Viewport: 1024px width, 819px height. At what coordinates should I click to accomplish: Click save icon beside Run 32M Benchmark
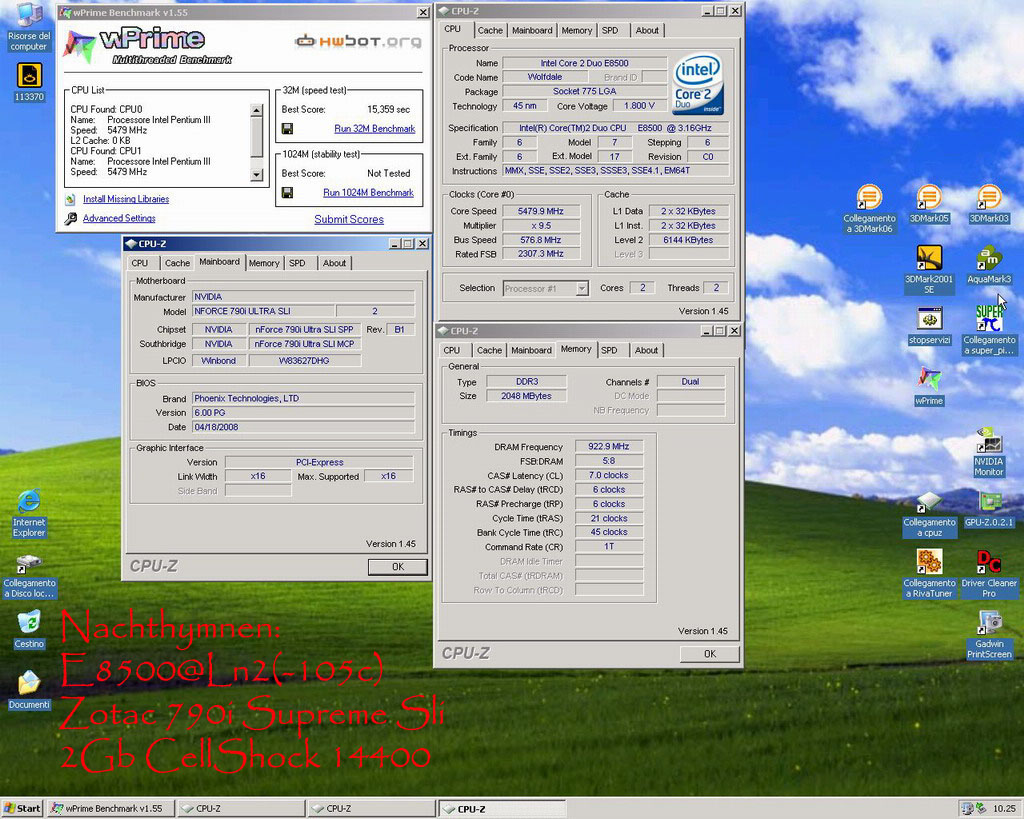pos(287,129)
